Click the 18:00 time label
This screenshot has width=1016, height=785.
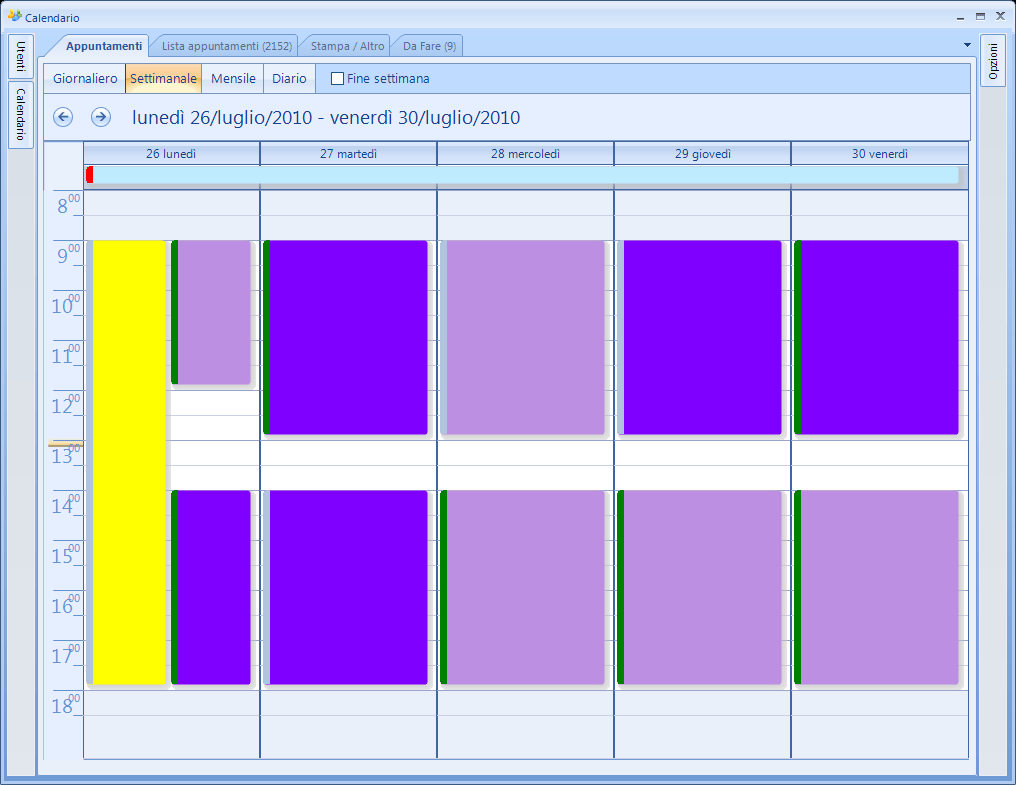point(66,704)
